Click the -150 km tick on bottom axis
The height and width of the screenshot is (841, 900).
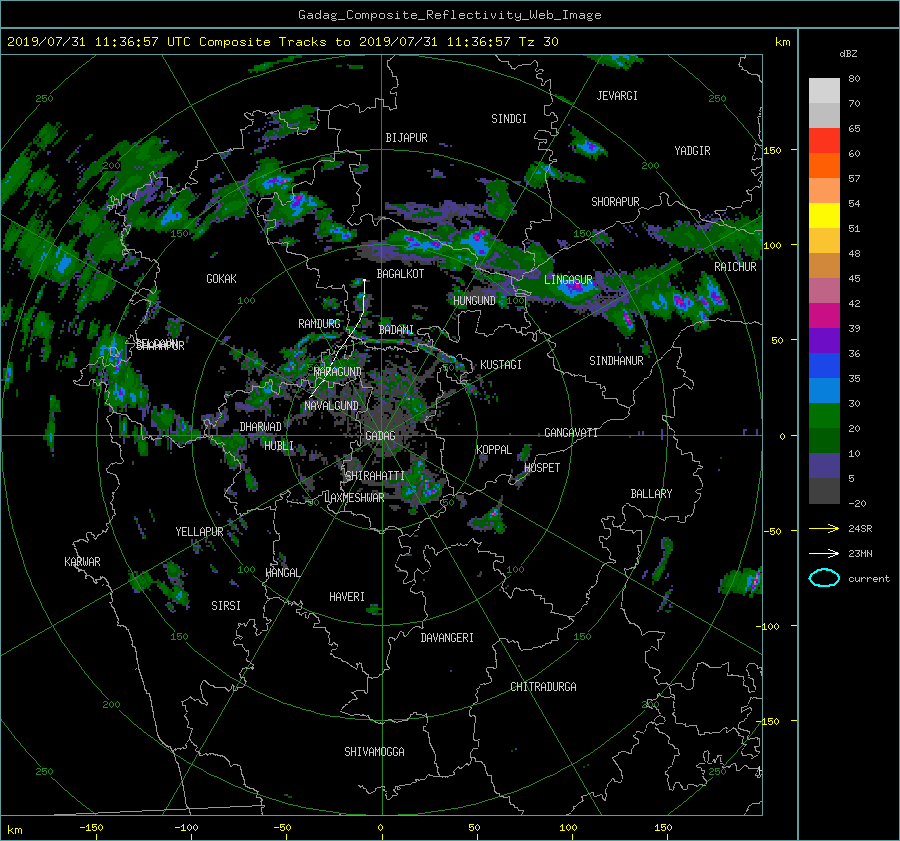(91, 828)
